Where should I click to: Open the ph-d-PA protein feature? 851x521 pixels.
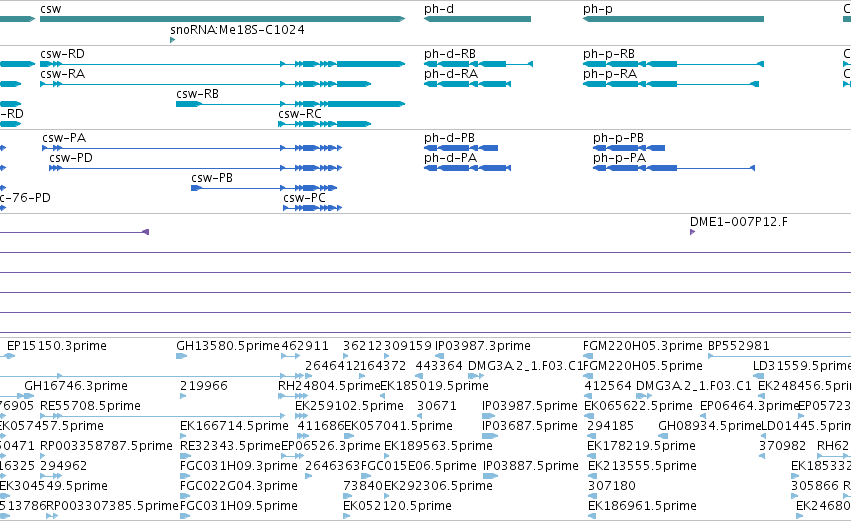pyautogui.click(x=467, y=168)
